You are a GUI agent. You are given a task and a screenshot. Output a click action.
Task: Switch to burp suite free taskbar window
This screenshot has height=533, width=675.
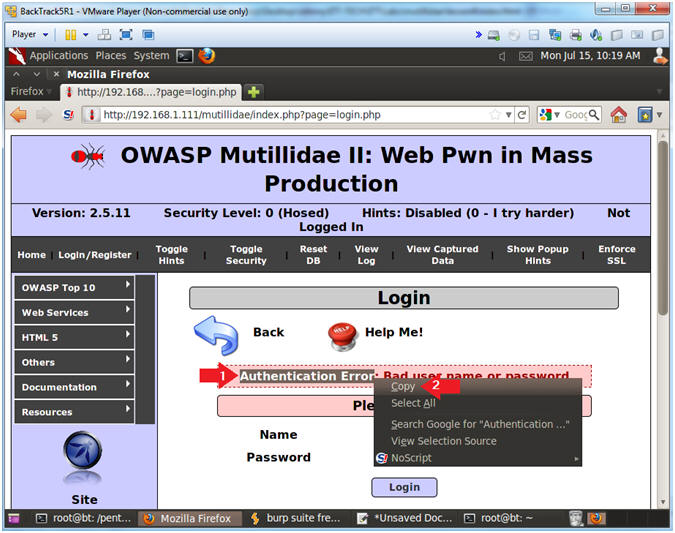(x=296, y=518)
